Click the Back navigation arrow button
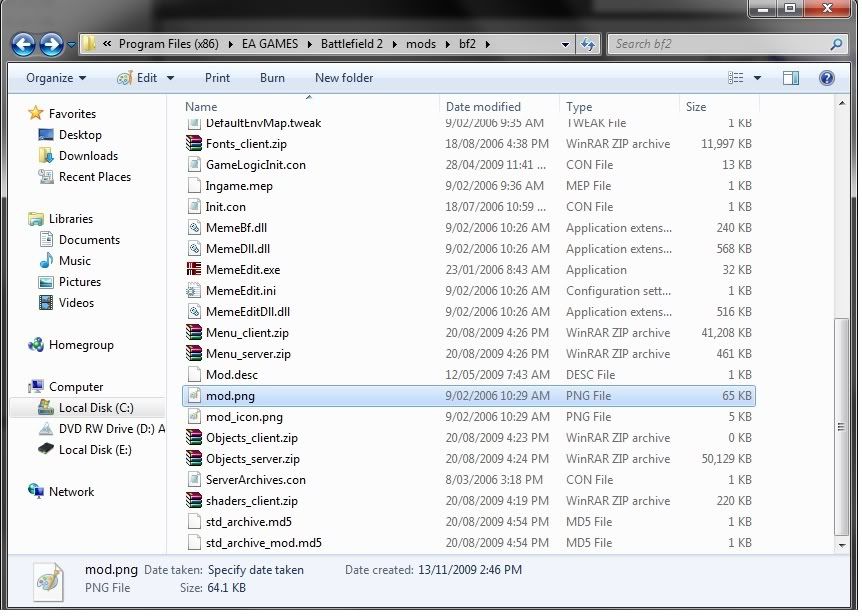The image size is (862, 616). tap(24, 44)
